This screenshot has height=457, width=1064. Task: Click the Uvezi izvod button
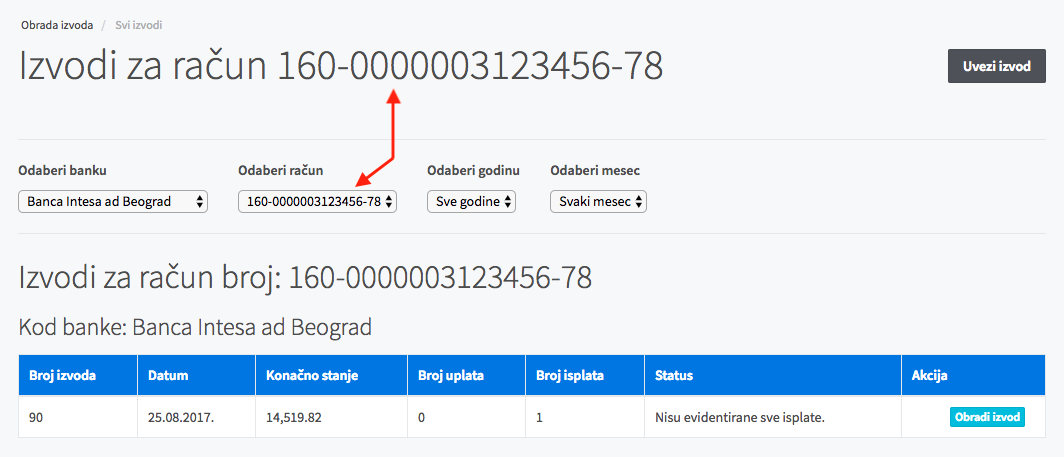tap(997, 67)
